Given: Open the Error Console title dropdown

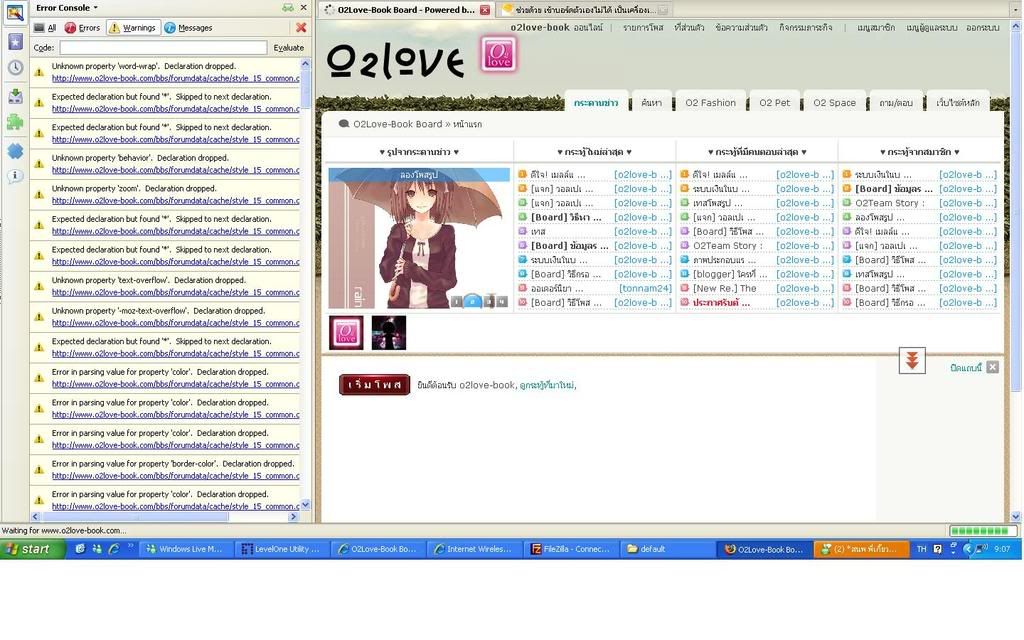Looking at the screenshot, I should (x=67, y=8).
